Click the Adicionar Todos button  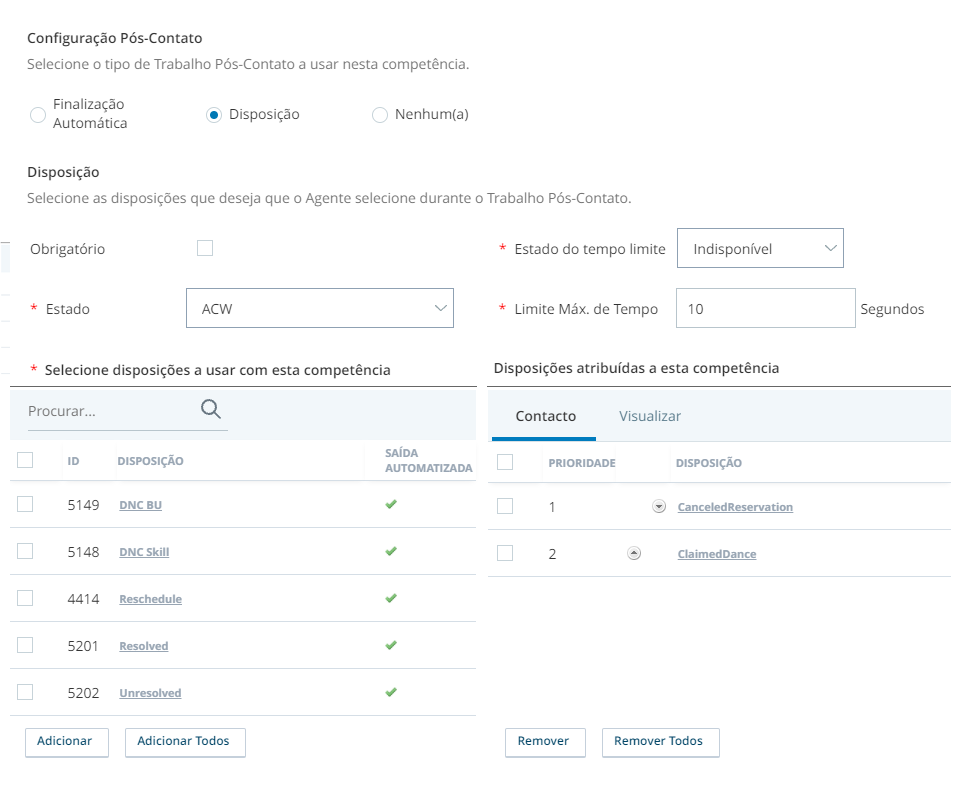[185, 742]
